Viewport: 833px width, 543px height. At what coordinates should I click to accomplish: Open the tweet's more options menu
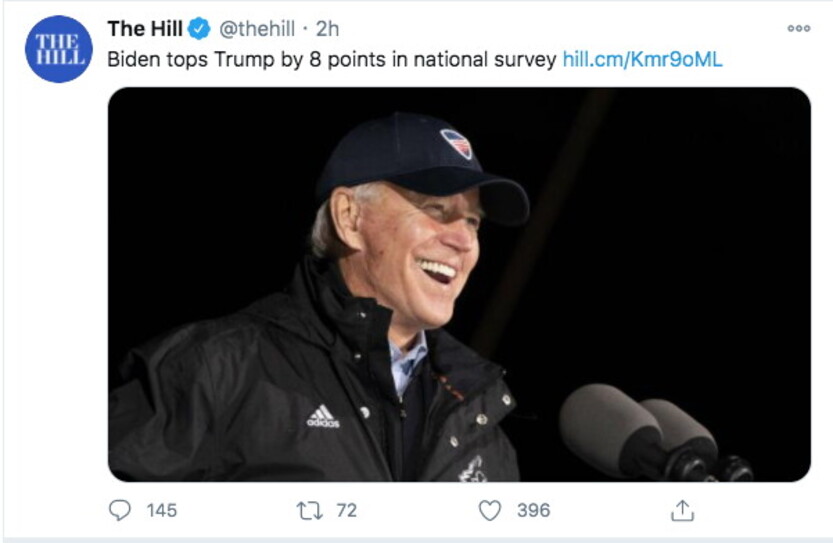pyautogui.click(x=798, y=29)
